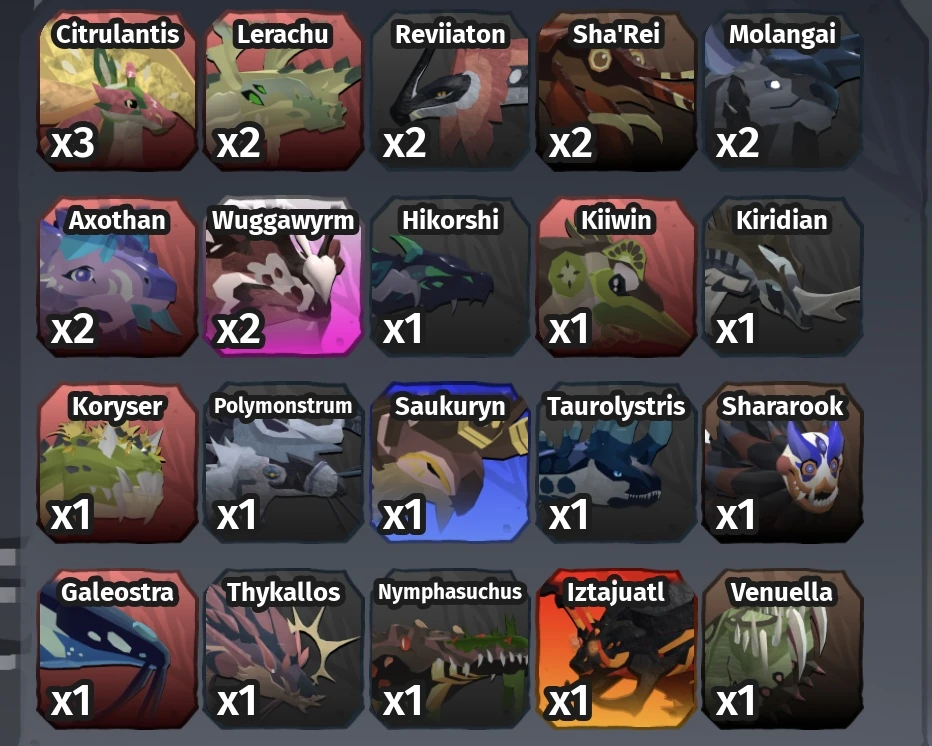Select the Citrulantis creature card

pyautogui.click(x=117, y=91)
